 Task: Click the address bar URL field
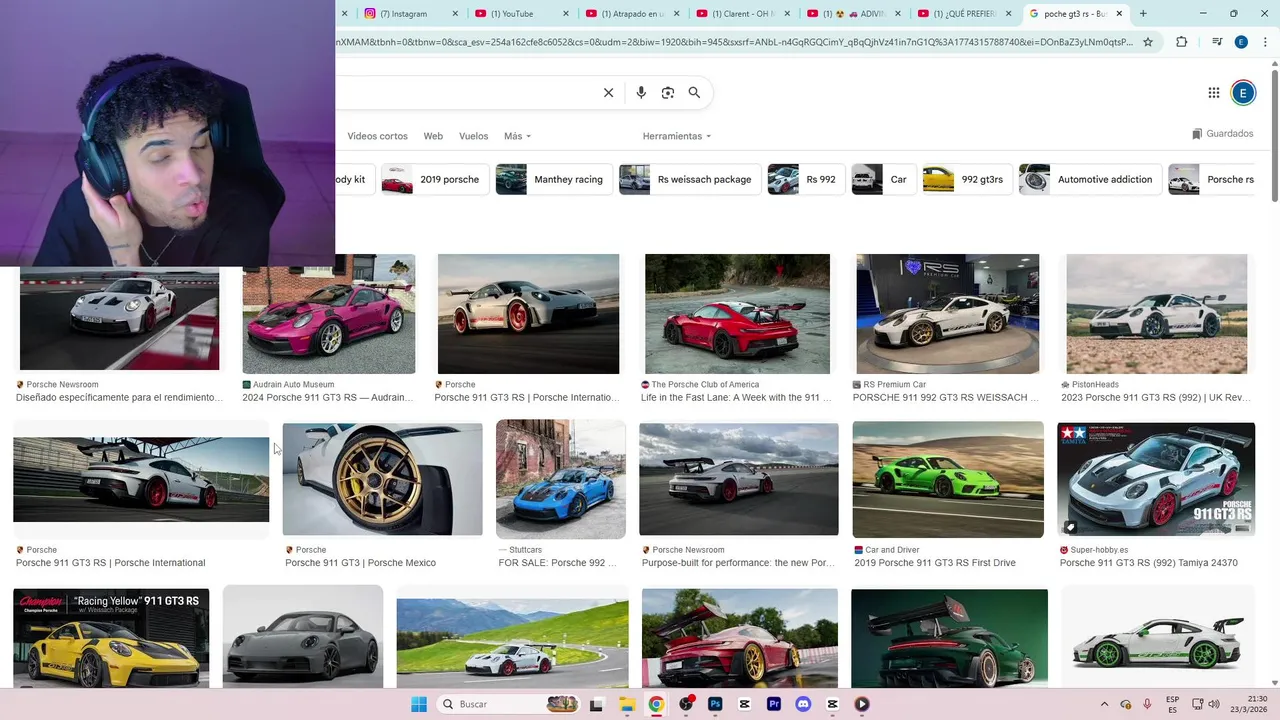click(x=735, y=42)
